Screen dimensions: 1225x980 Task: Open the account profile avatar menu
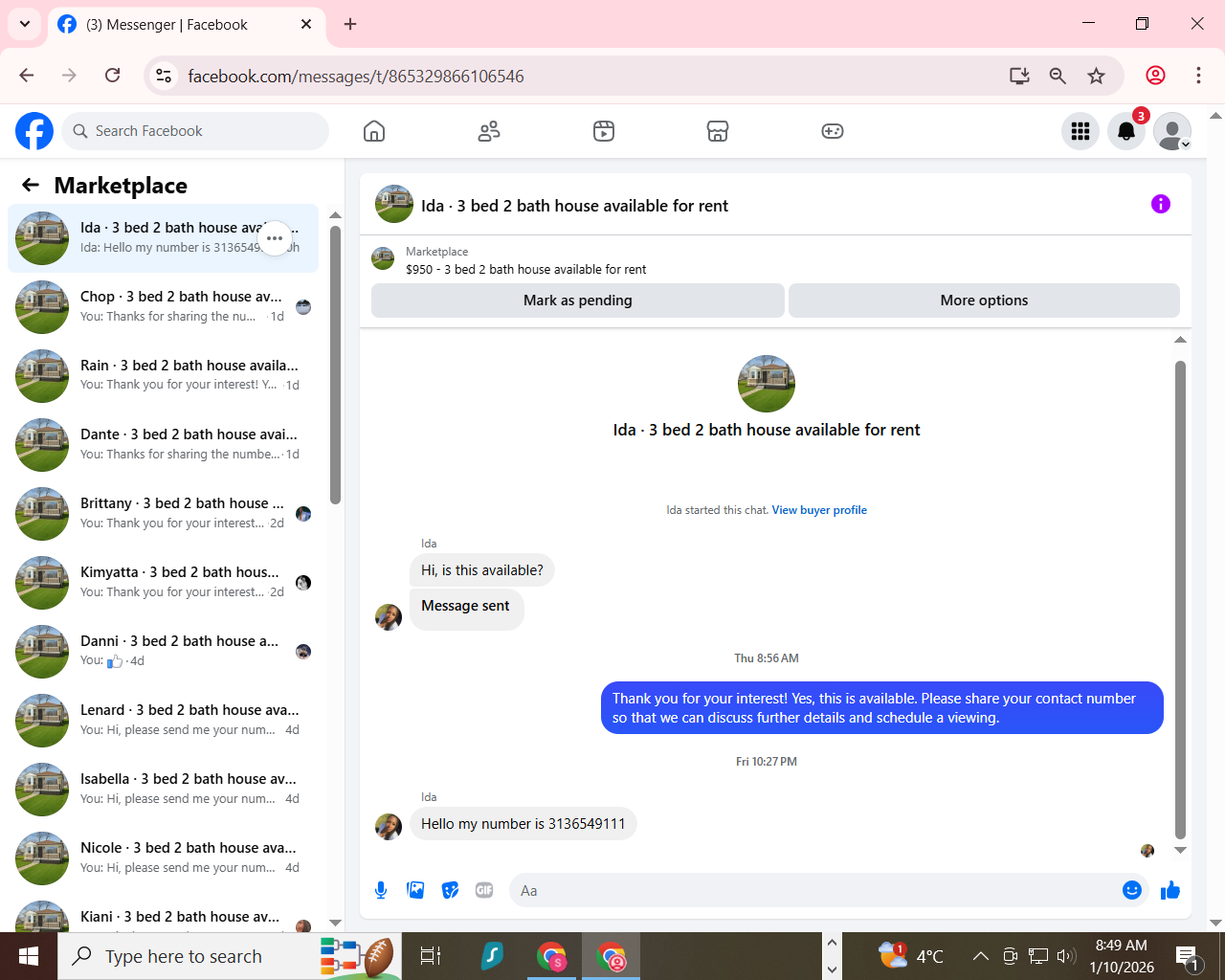click(1172, 131)
